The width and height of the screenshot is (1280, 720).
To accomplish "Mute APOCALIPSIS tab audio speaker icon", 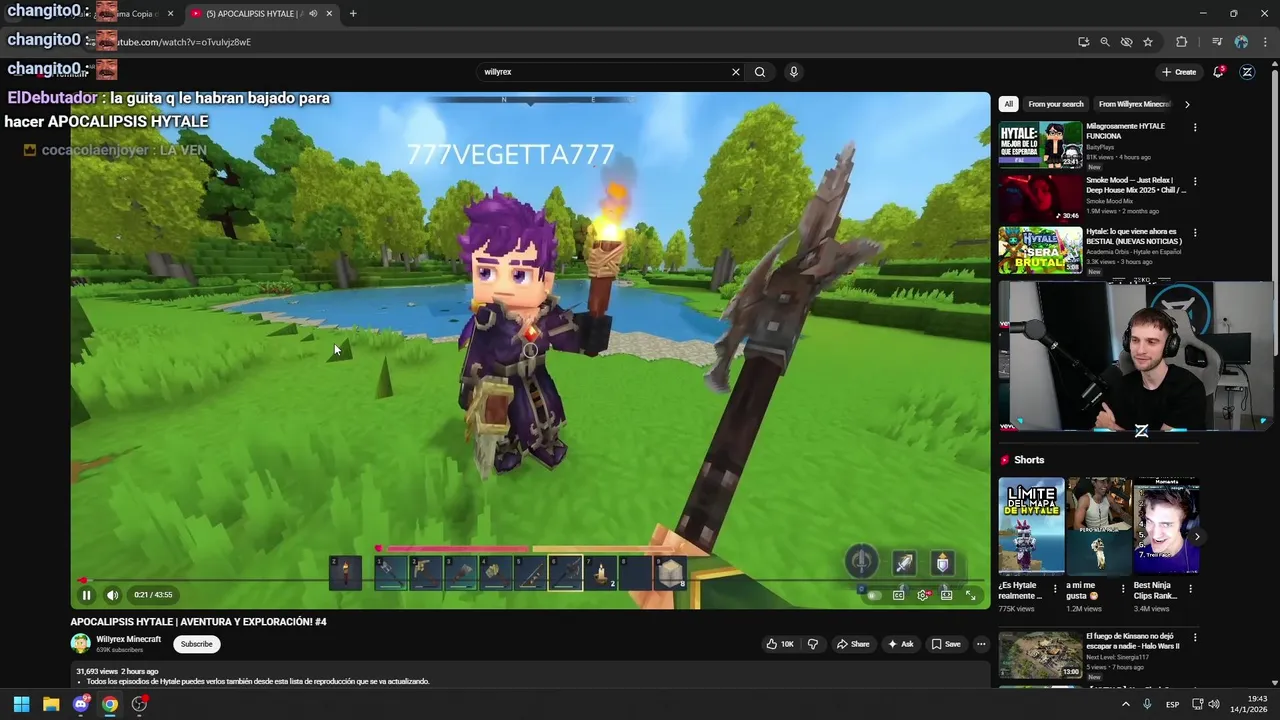I will pyautogui.click(x=313, y=14).
